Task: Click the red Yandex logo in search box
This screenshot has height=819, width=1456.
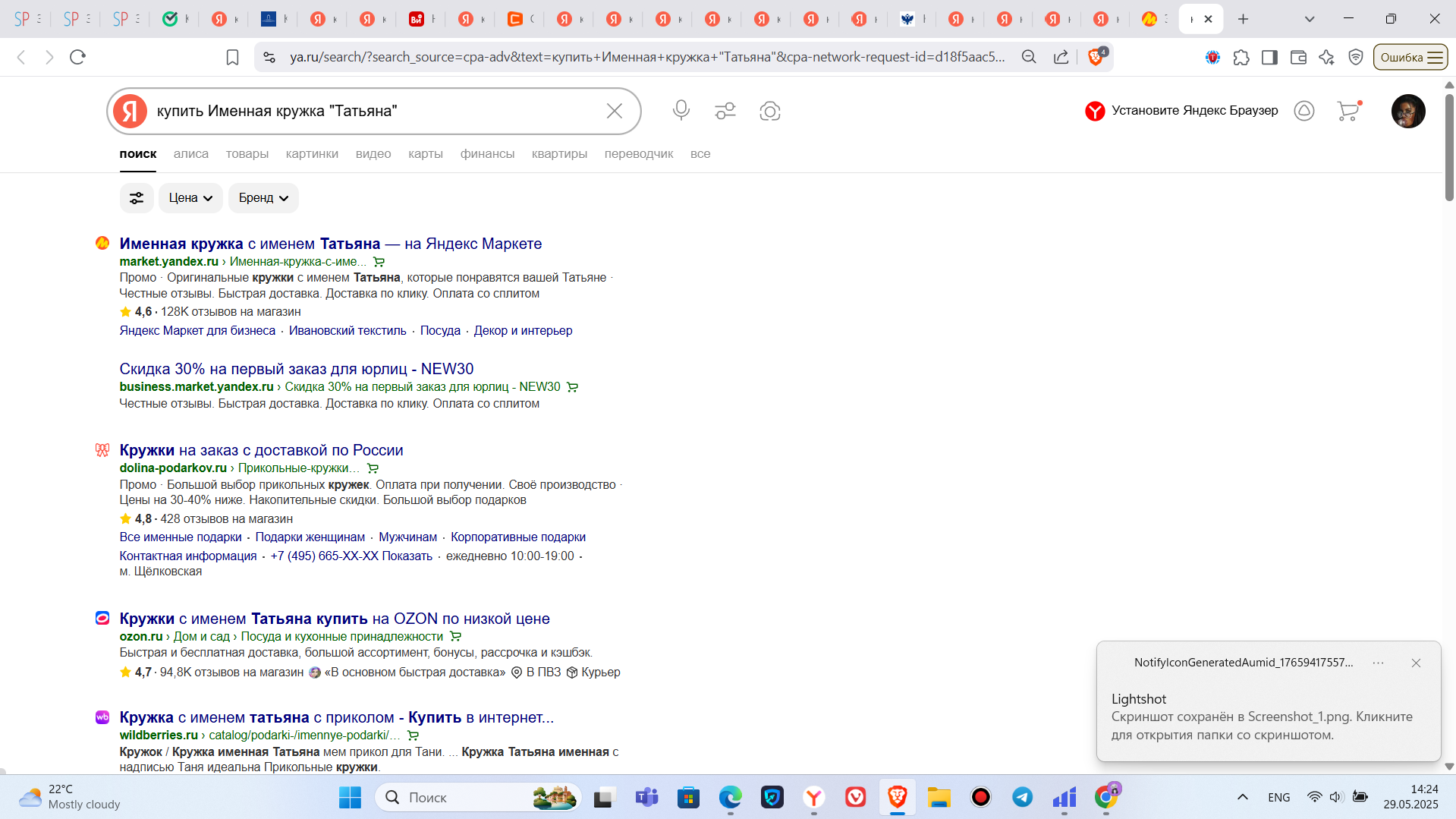Action: click(131, 111)
